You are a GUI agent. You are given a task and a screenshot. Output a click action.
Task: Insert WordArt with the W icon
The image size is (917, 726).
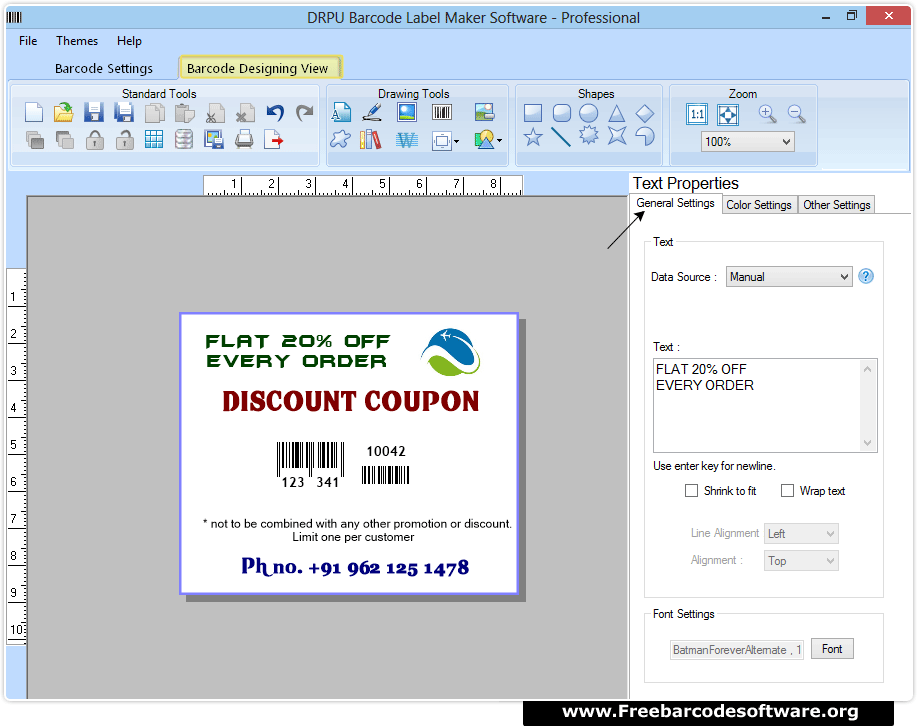tap(407, 140)
